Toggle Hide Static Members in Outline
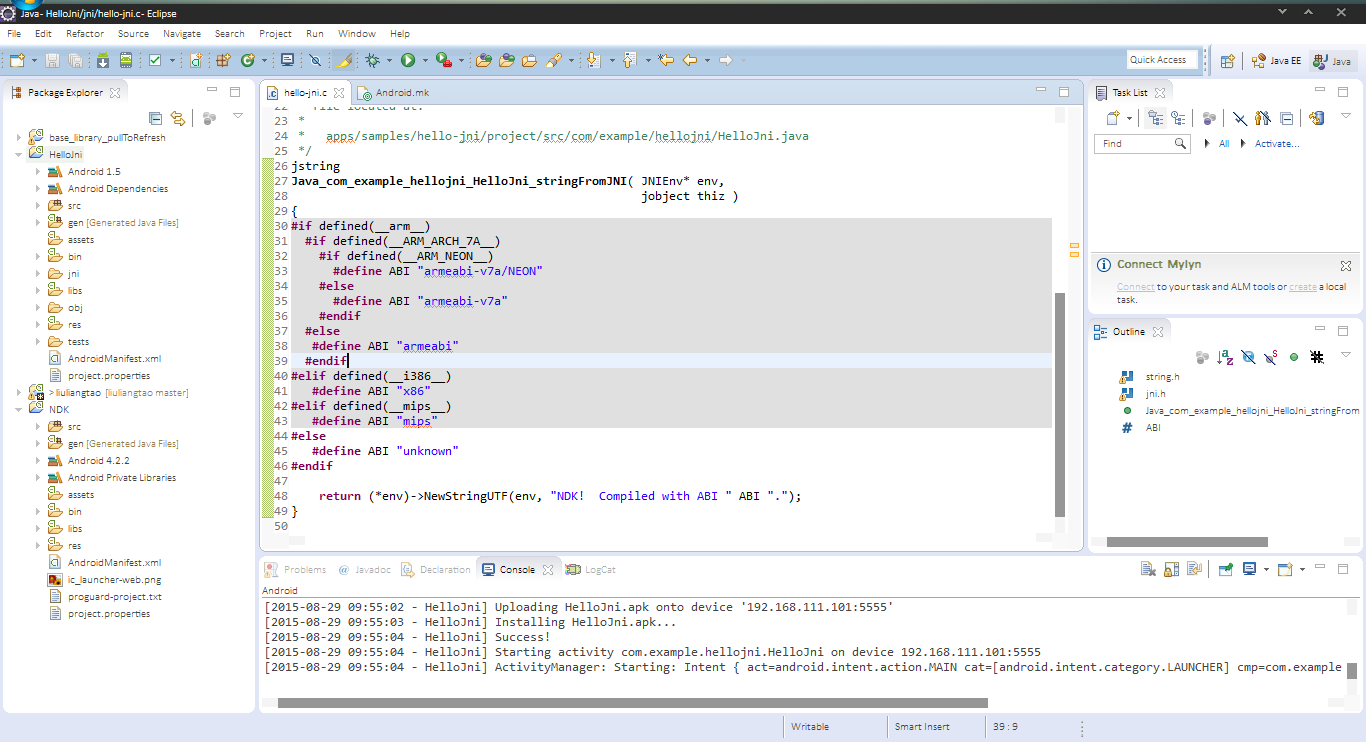Image resolution: width=1366 pixels, height=742 pixels. coord(1271,357)
